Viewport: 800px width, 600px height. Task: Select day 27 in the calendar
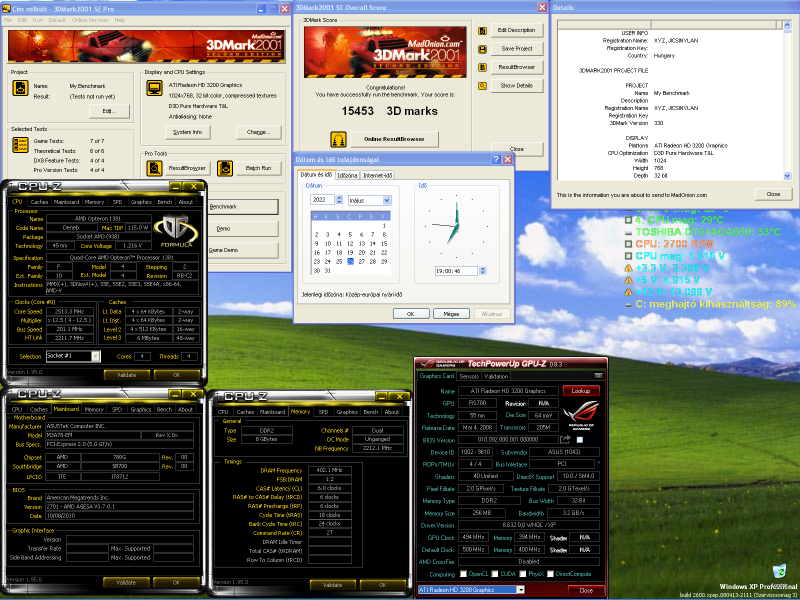361,262
